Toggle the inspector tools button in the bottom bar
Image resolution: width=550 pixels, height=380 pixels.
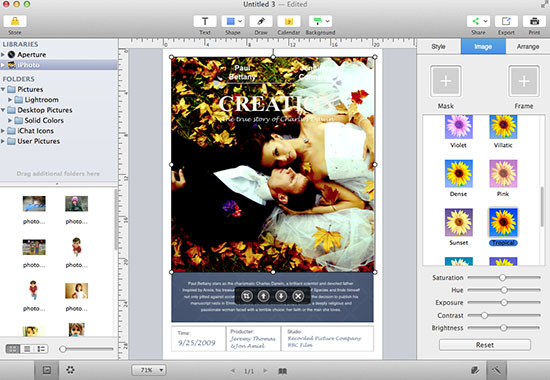point(497,370)
